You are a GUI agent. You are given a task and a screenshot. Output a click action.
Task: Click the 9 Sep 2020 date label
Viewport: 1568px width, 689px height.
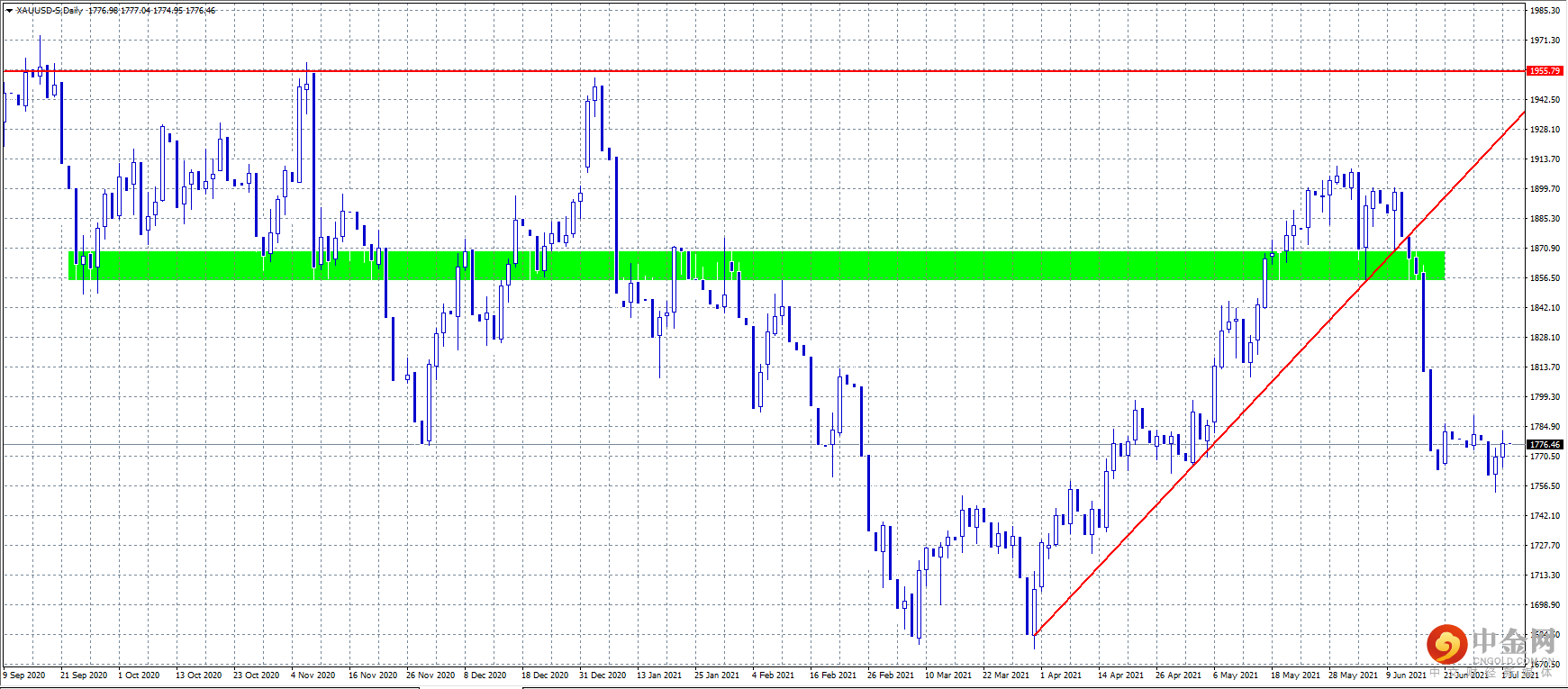24,675
